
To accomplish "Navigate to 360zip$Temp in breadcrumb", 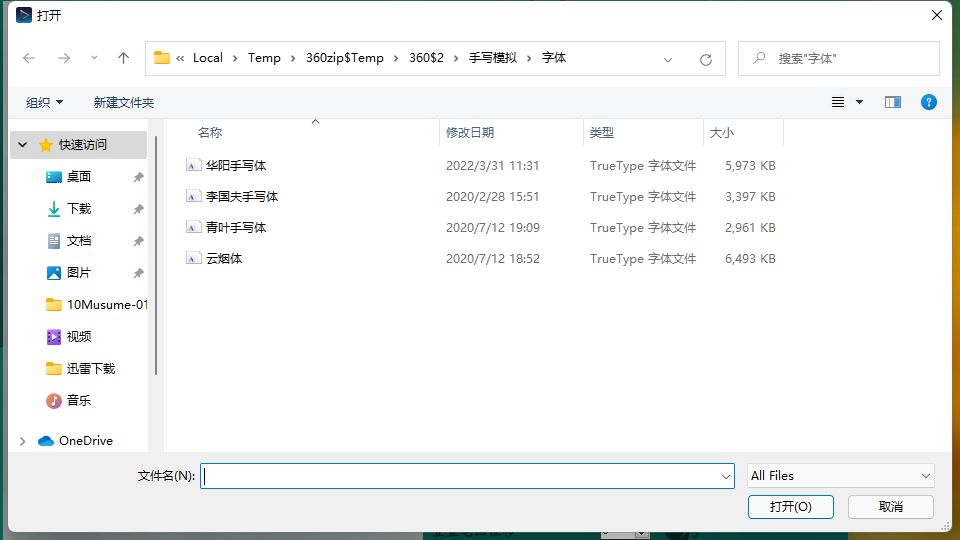I will 345,58.
